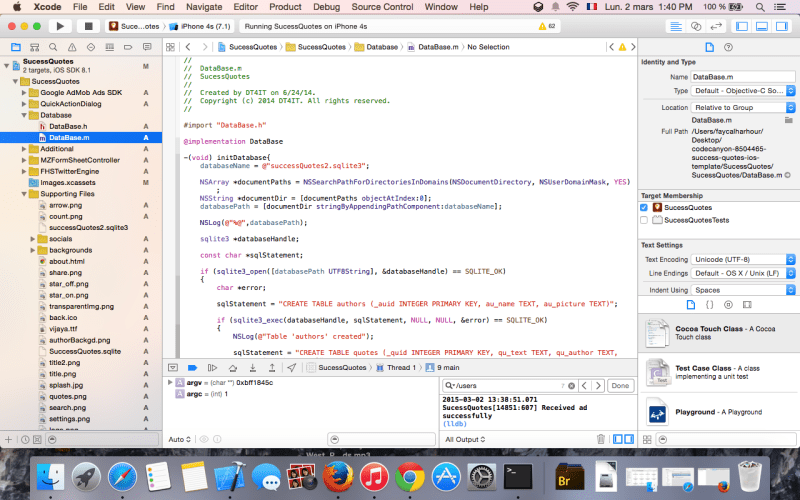Hide the debug area with its toggle icon
The height and width of the screenshot is (500, 800).
(x=173, y=367)
